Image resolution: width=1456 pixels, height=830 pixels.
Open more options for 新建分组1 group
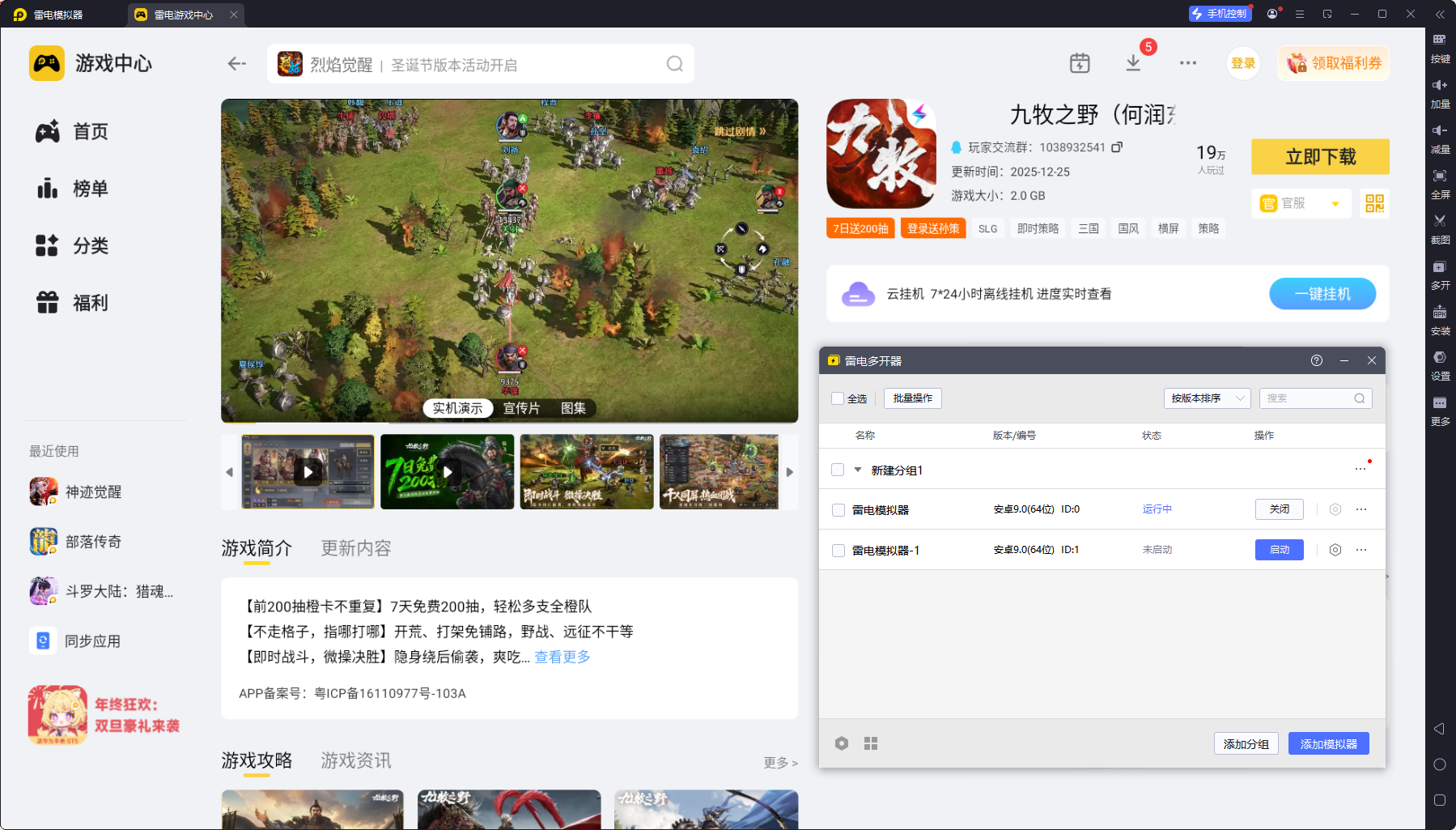click(1360, 470)
